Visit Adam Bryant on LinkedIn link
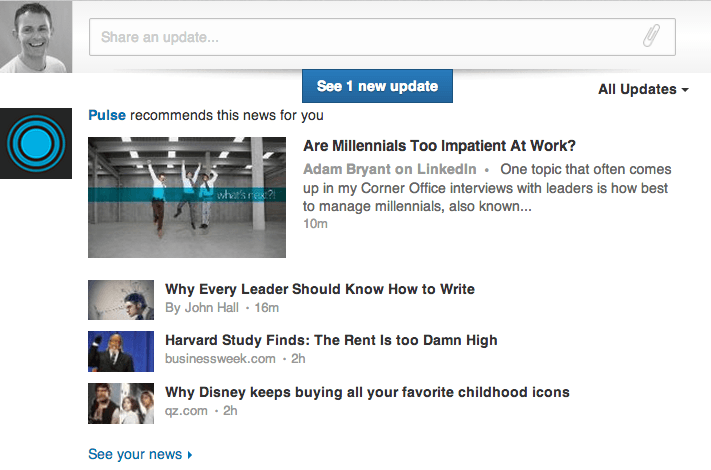The height and width of the screenshot is (470, 711). tap(390, 169)
